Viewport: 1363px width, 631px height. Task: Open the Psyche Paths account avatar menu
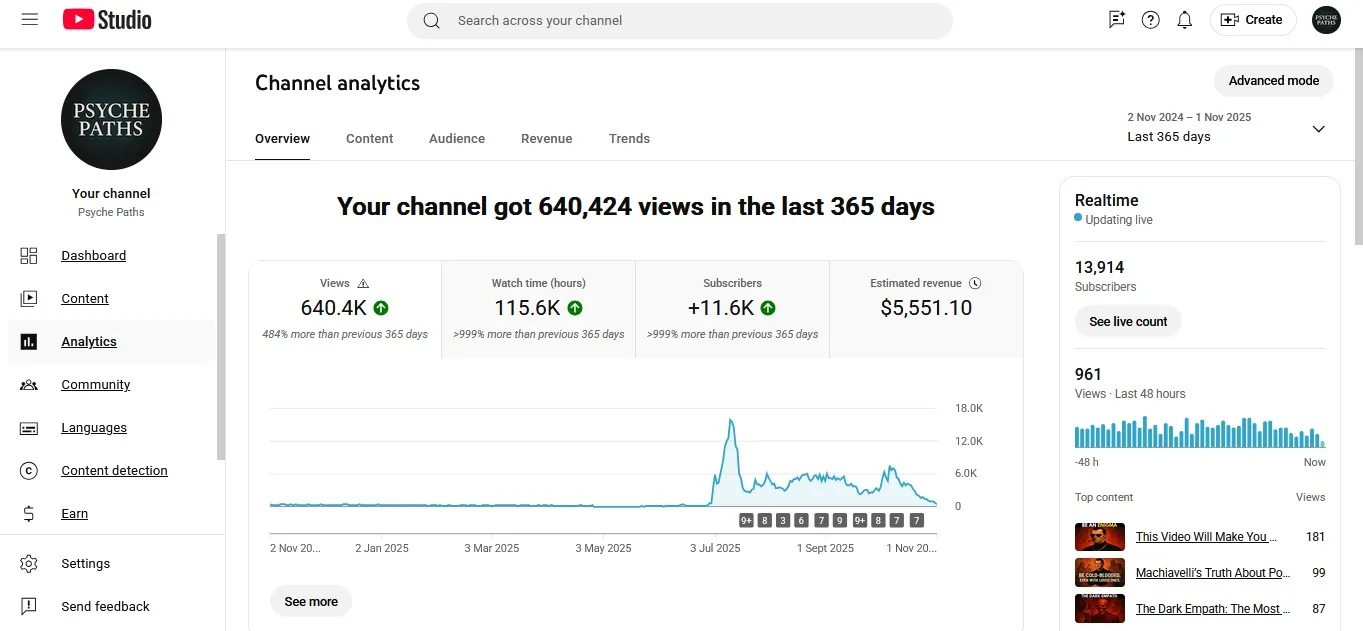point(1326,20)
